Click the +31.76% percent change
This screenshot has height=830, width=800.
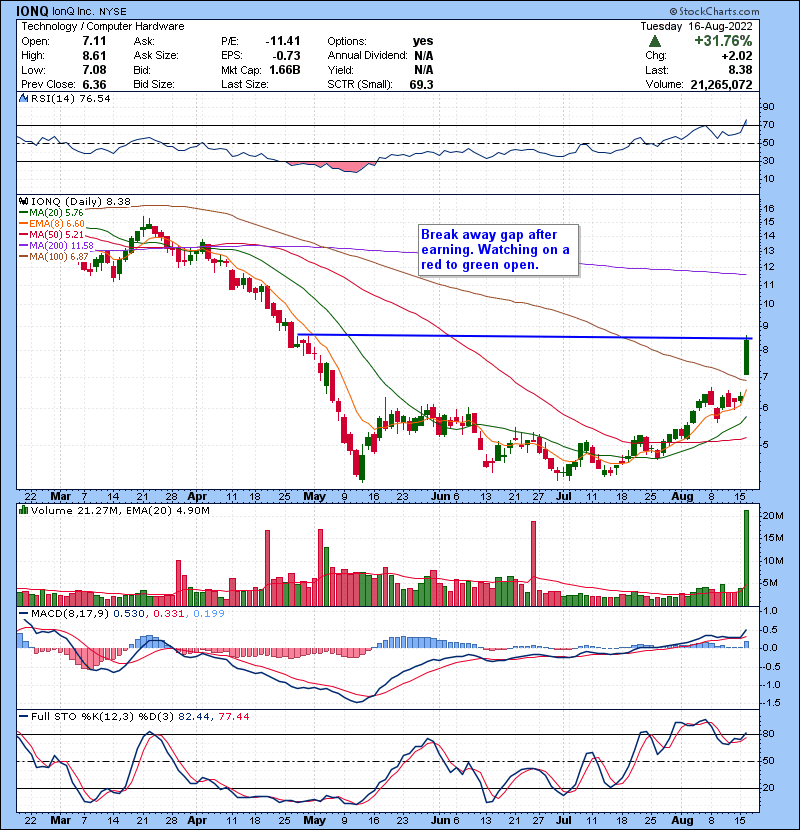723,41
